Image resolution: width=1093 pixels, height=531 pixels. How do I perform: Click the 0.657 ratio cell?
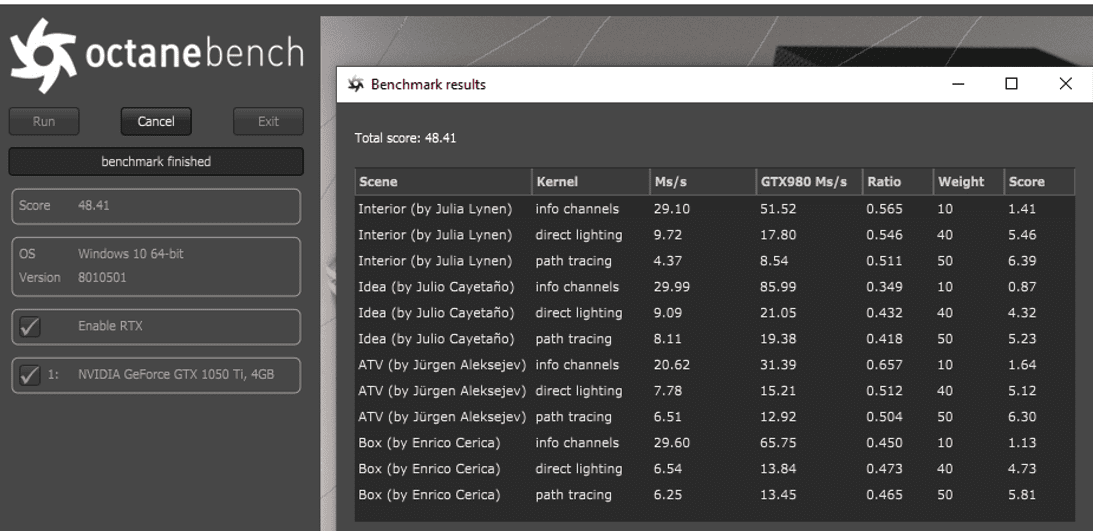(x=885, y=365)
